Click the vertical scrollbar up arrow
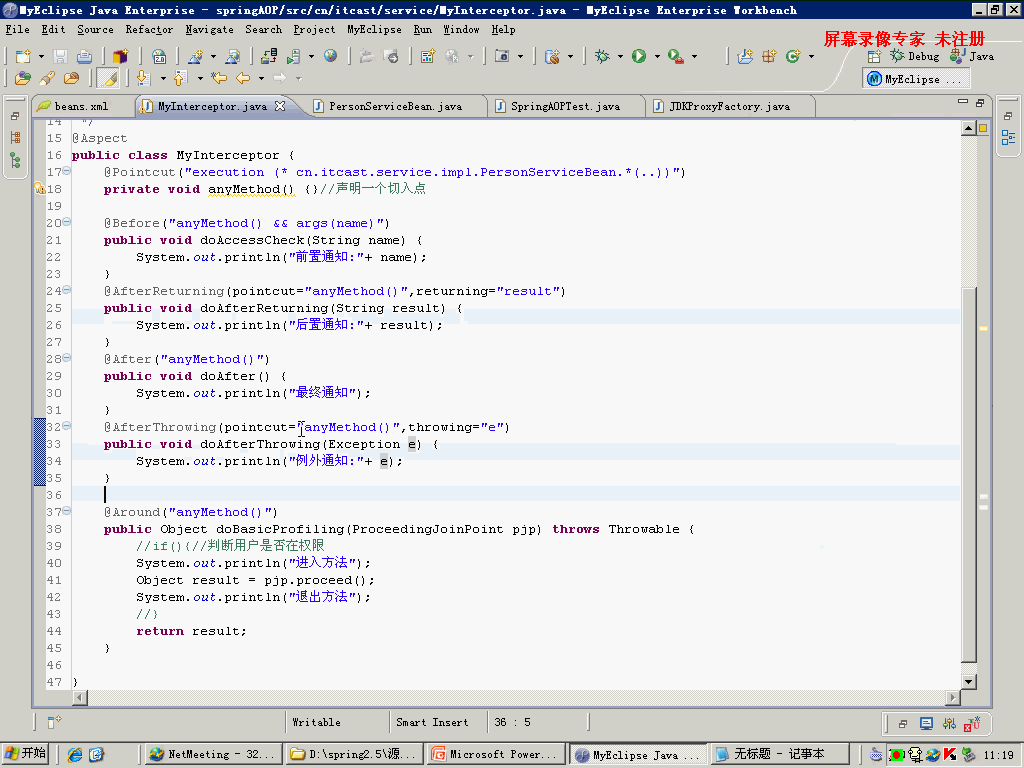This screenshot has height=768, width=1024. (968, 128)
